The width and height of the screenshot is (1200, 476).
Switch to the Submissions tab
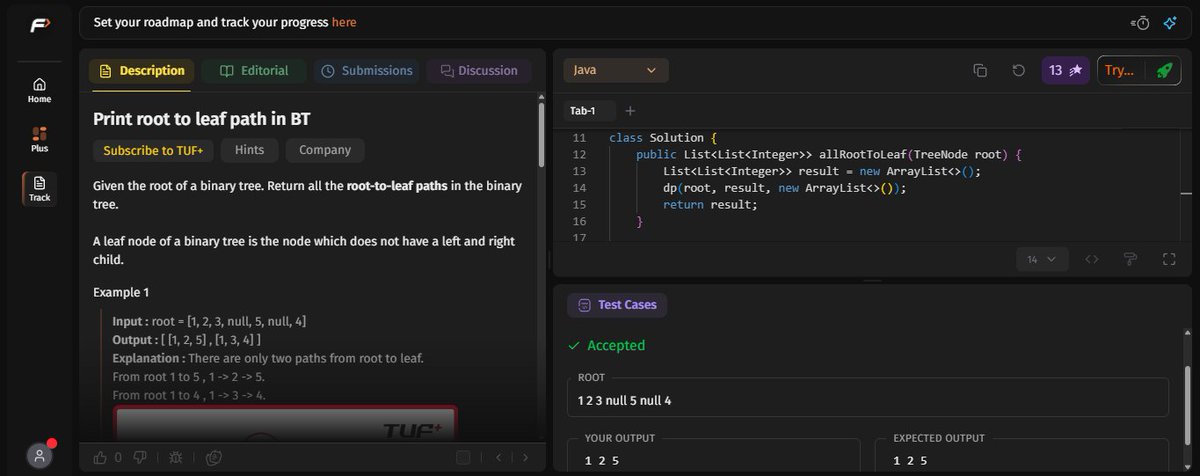tap(367, 71)
